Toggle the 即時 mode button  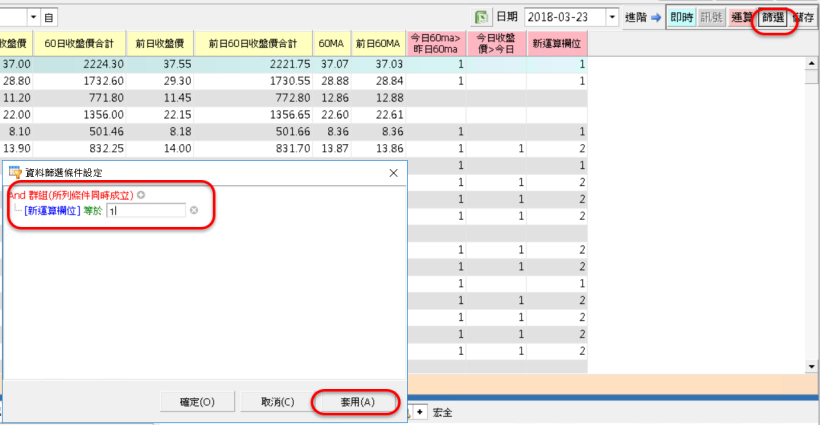681,18
